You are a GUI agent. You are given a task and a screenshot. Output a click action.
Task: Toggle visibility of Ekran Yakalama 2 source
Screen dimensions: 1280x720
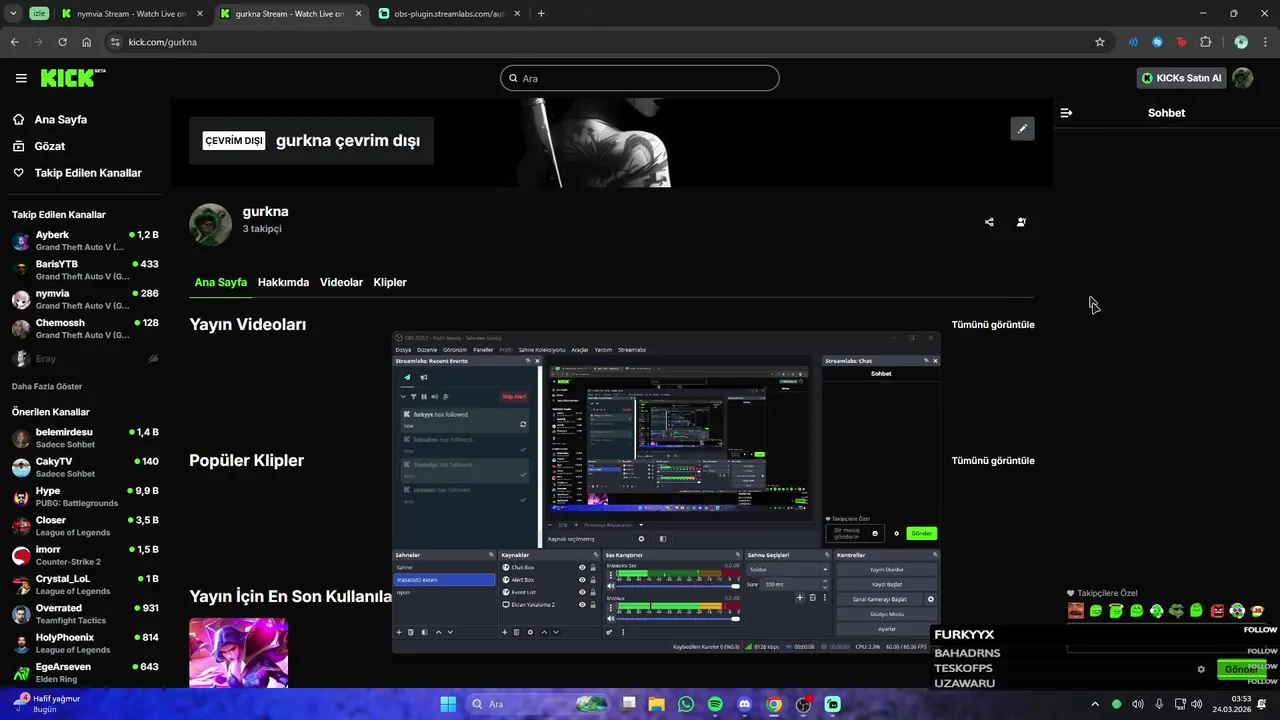tap(582, 605)
